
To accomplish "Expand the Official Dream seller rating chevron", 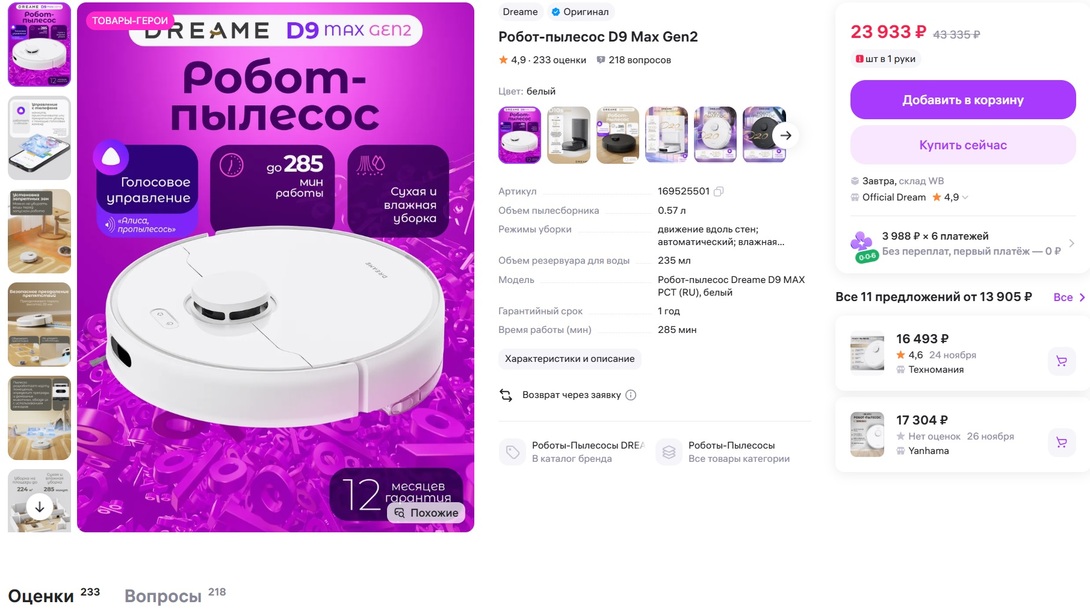I will point(965,197).
